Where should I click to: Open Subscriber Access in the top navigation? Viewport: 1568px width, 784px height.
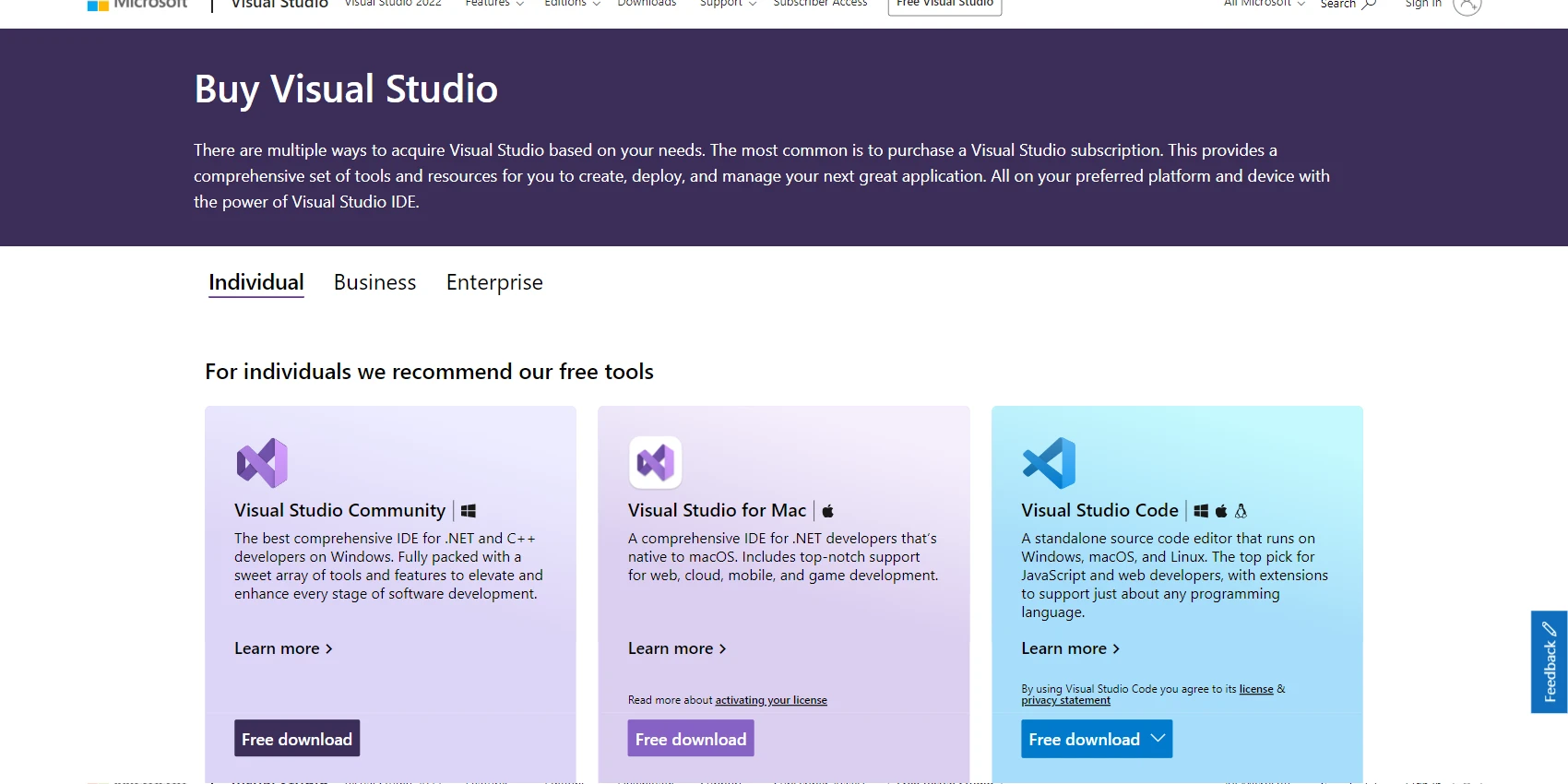(820, 4)
